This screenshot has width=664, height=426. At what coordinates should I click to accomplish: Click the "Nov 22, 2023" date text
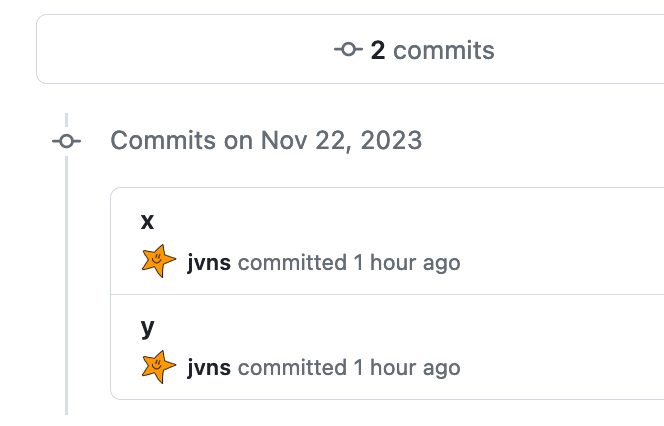[x=341, y=140]
